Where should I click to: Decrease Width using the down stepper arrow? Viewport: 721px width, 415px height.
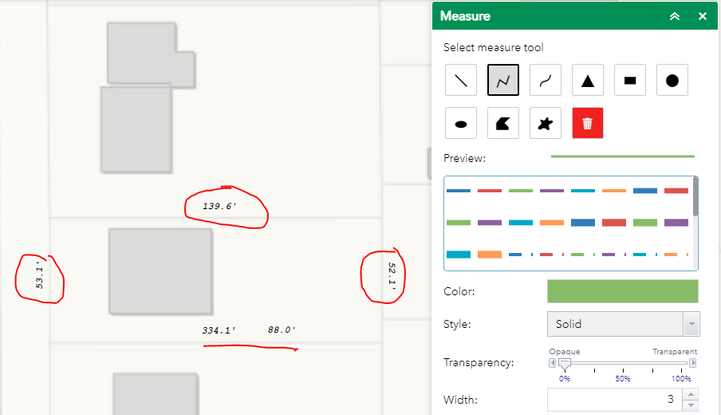click(x=691, y=405)
